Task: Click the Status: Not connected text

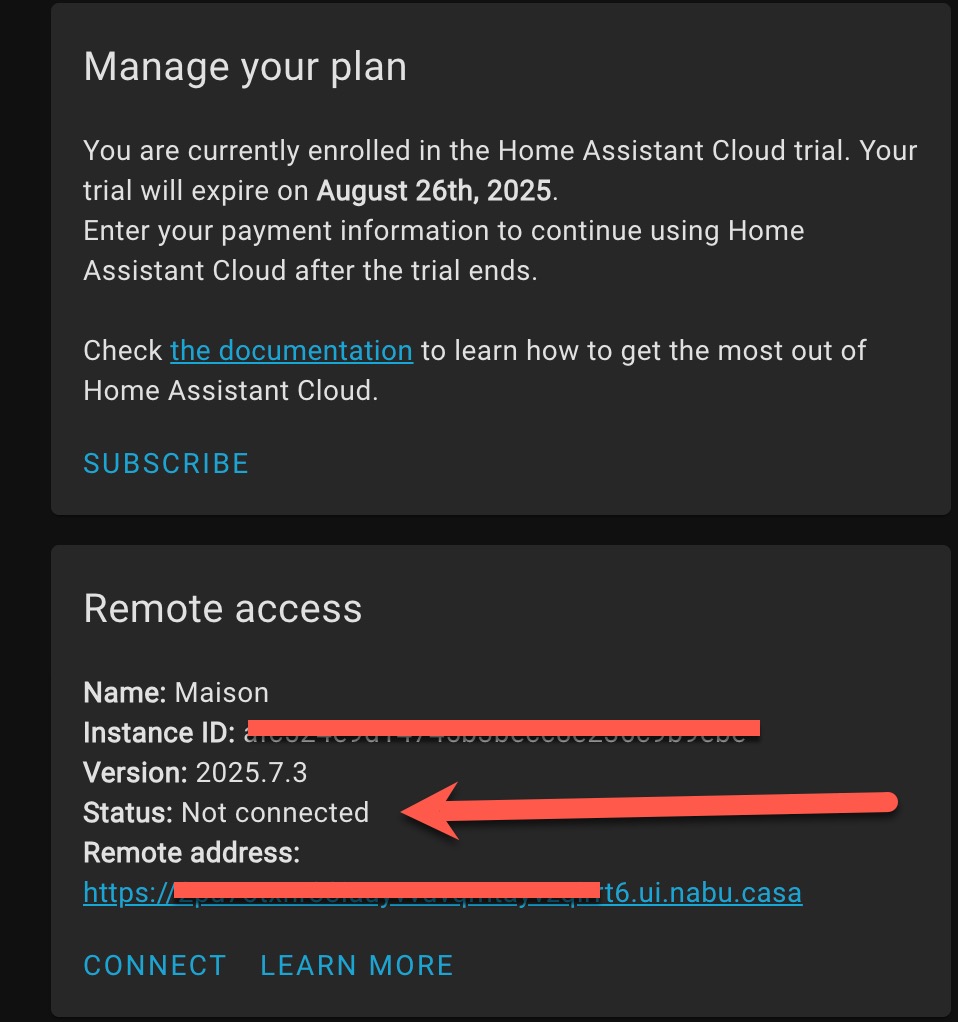Action: pos(226,813)
